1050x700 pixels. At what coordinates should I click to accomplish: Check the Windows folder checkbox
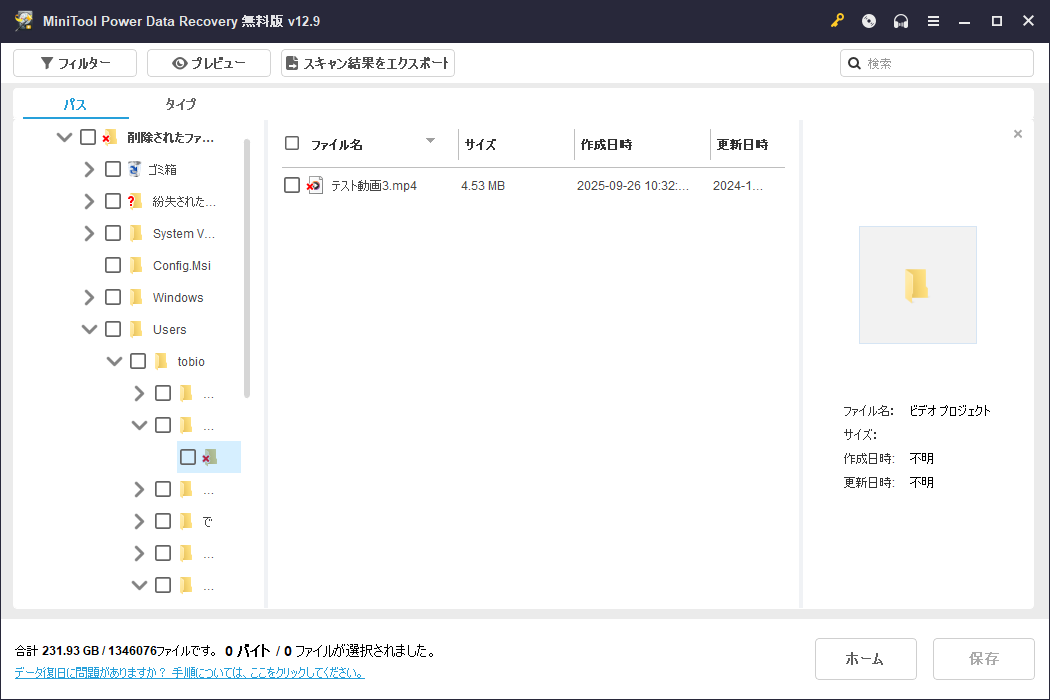(112, 297)
